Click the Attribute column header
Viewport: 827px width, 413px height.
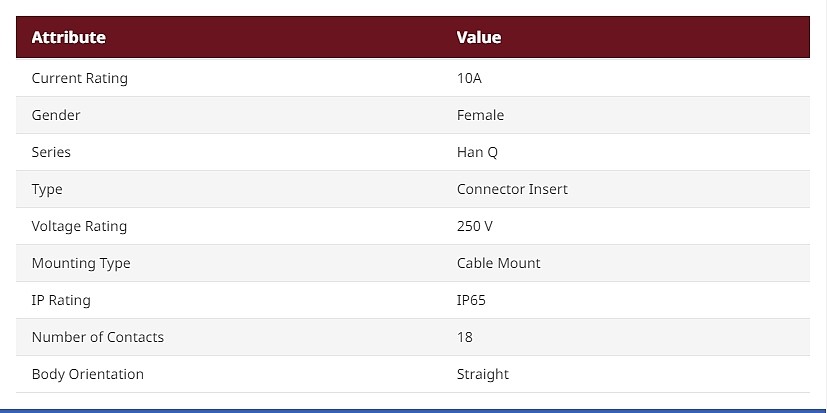coord(69,37)
